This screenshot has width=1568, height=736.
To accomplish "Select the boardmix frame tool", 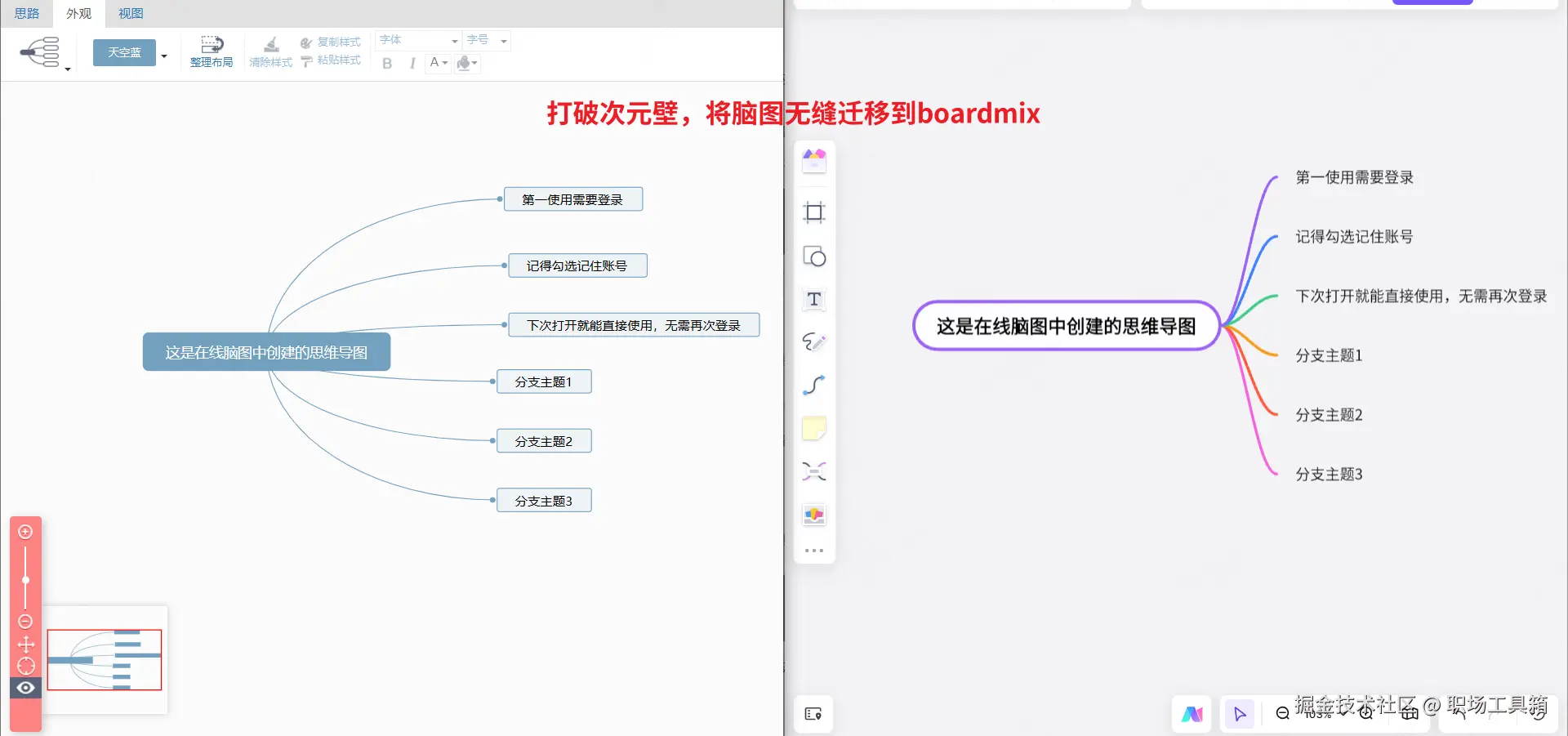I will tap(814, 213).
